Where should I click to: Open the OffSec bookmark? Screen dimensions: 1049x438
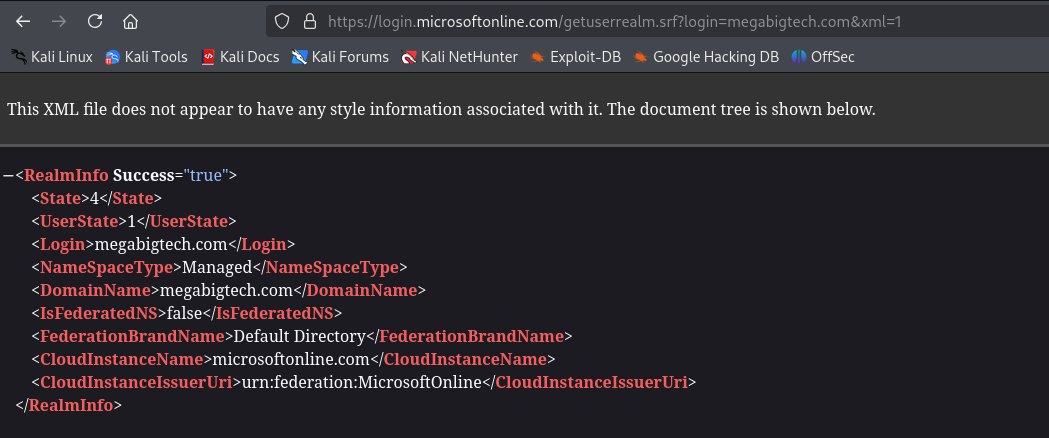(x=823, y=58)
